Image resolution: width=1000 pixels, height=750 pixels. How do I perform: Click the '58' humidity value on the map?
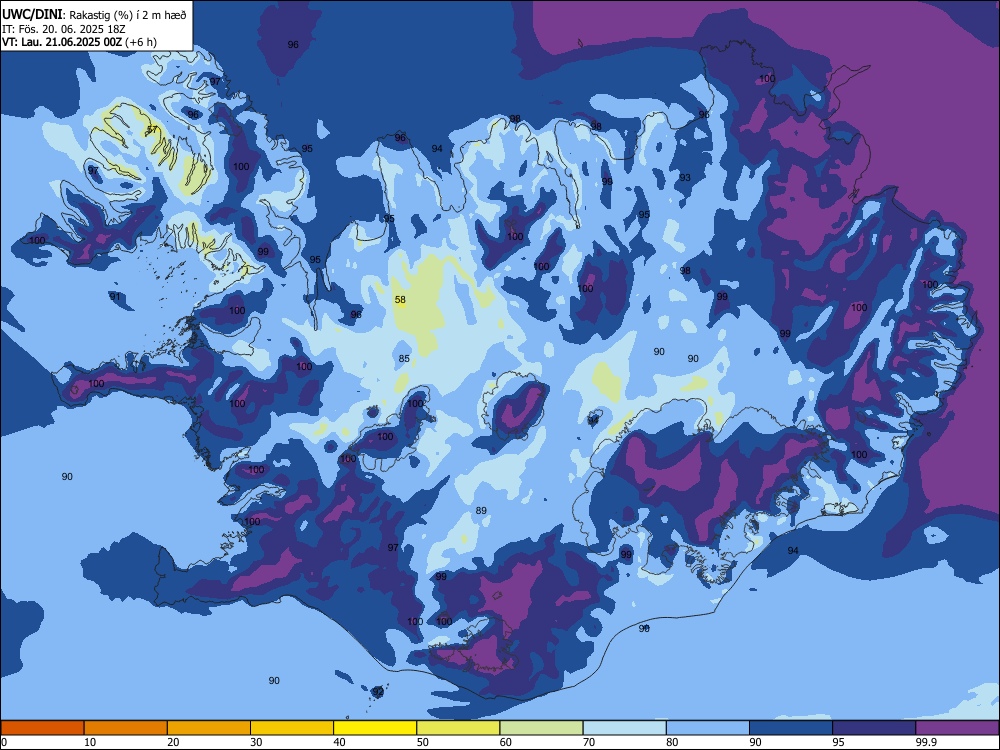pos(401,300)
